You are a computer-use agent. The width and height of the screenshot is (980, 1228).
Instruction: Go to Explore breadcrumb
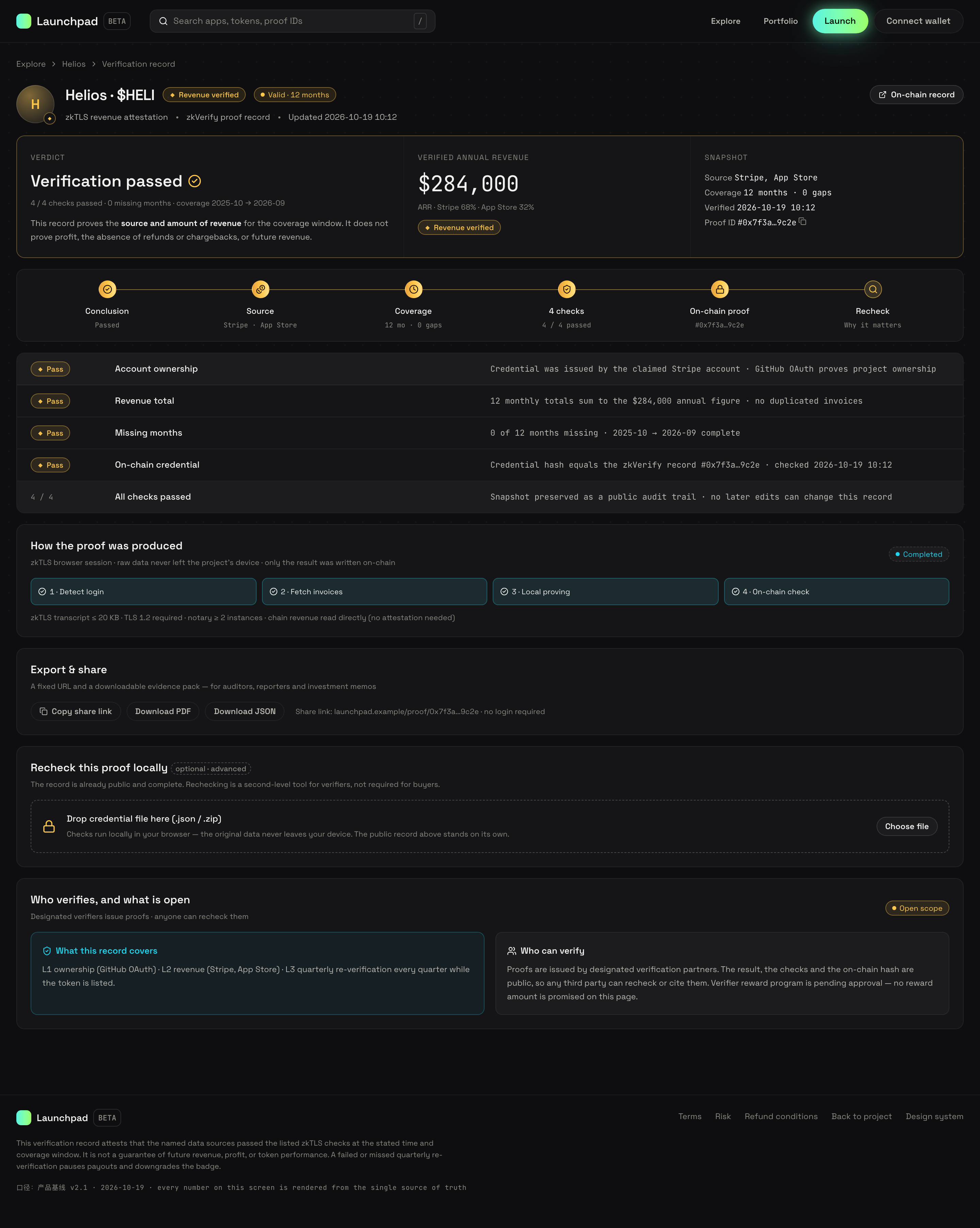coord(31,64)
